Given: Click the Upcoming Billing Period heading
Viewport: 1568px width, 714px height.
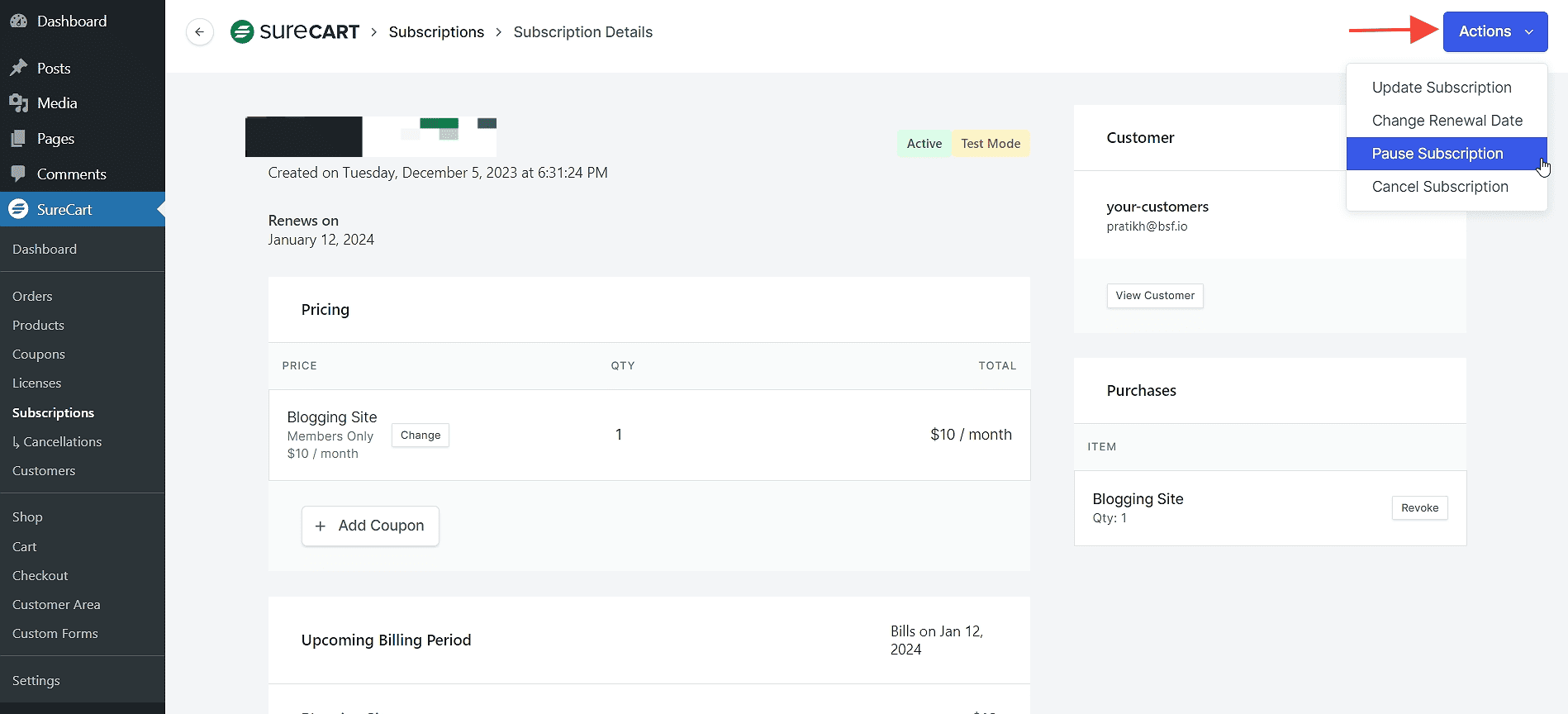Looking at the screenshot, I should 386,640.
